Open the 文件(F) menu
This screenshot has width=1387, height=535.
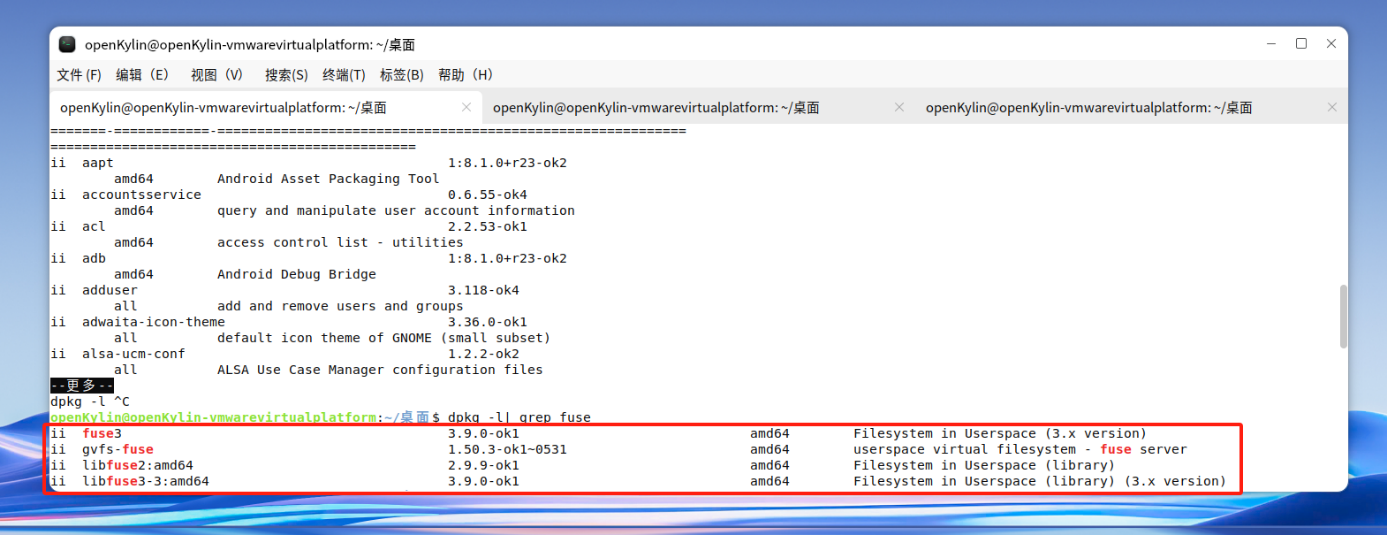(x=80, y=75)
